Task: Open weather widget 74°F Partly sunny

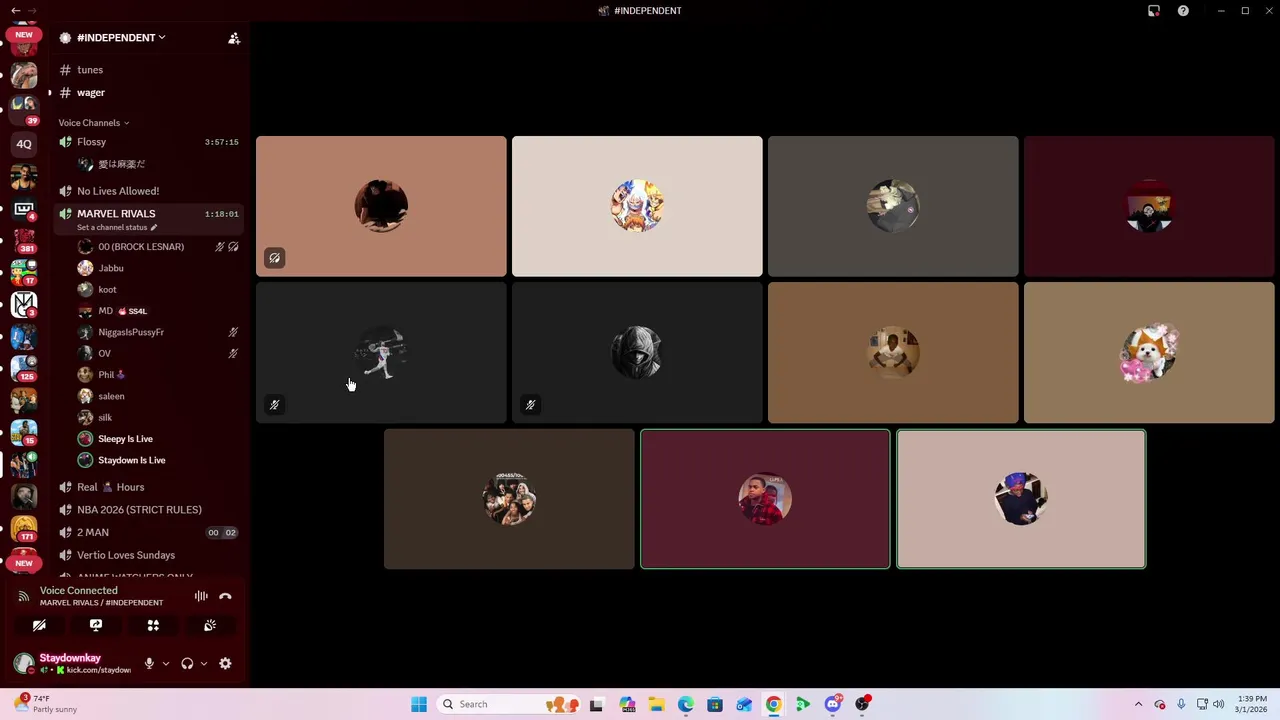Action: point(47,704)
